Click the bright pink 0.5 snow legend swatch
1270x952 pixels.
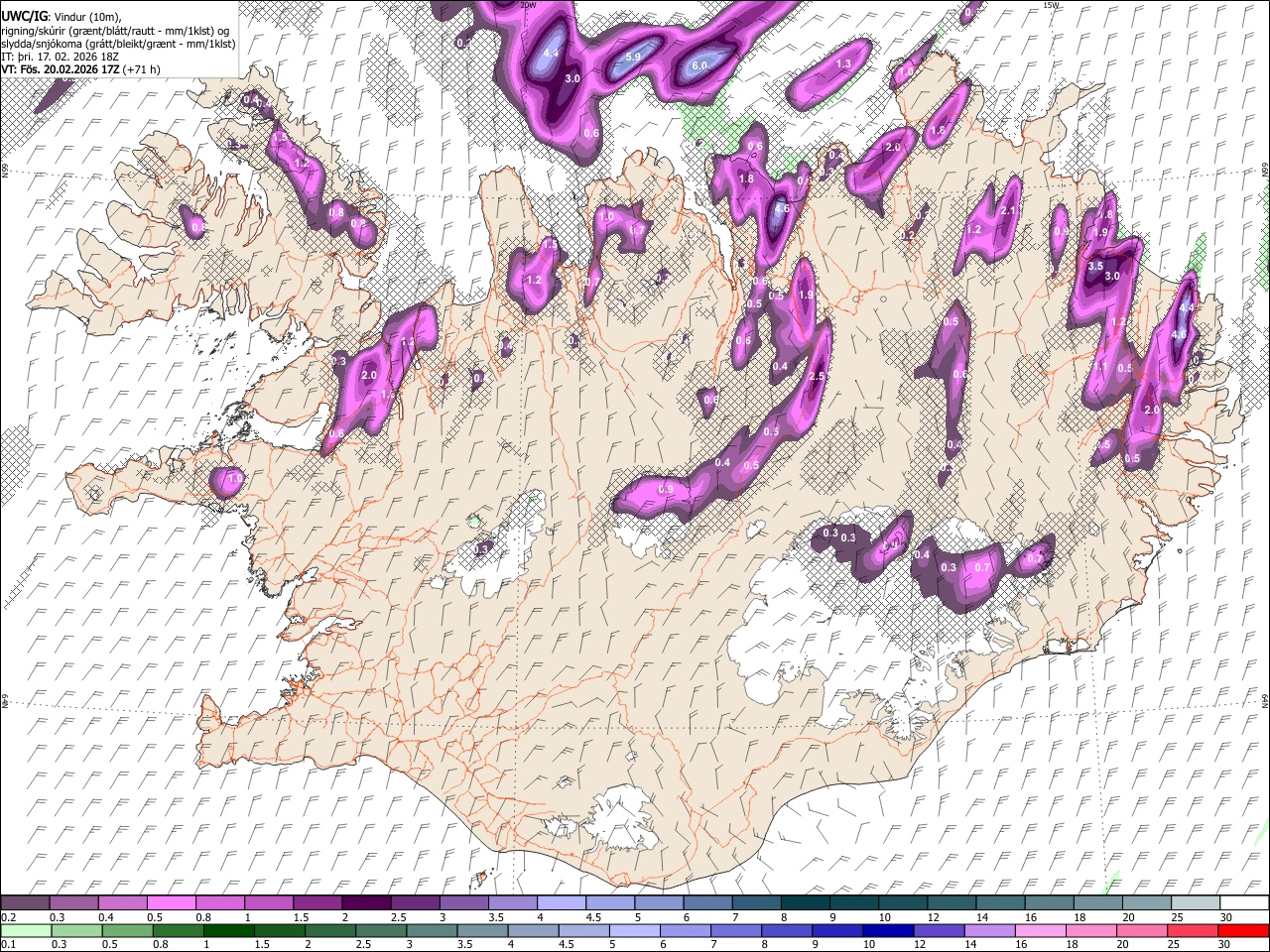point(171,902)
